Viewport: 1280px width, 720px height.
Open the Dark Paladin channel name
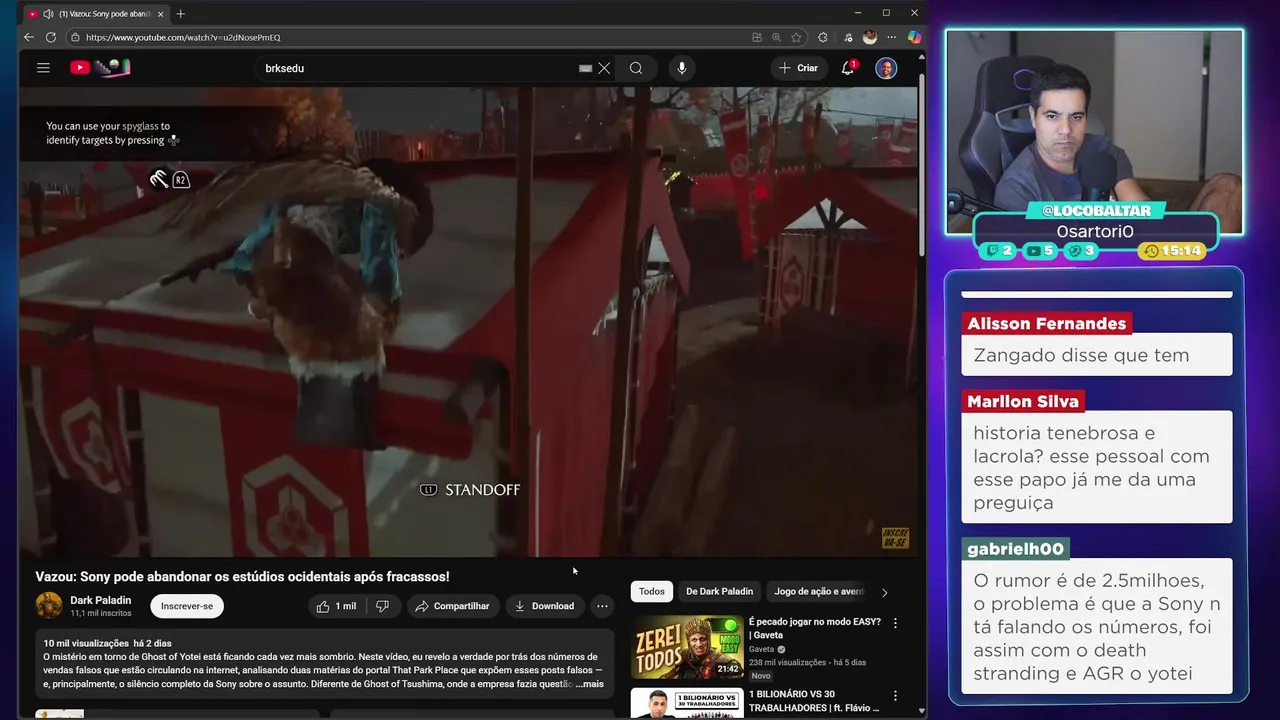coord(100,600)
